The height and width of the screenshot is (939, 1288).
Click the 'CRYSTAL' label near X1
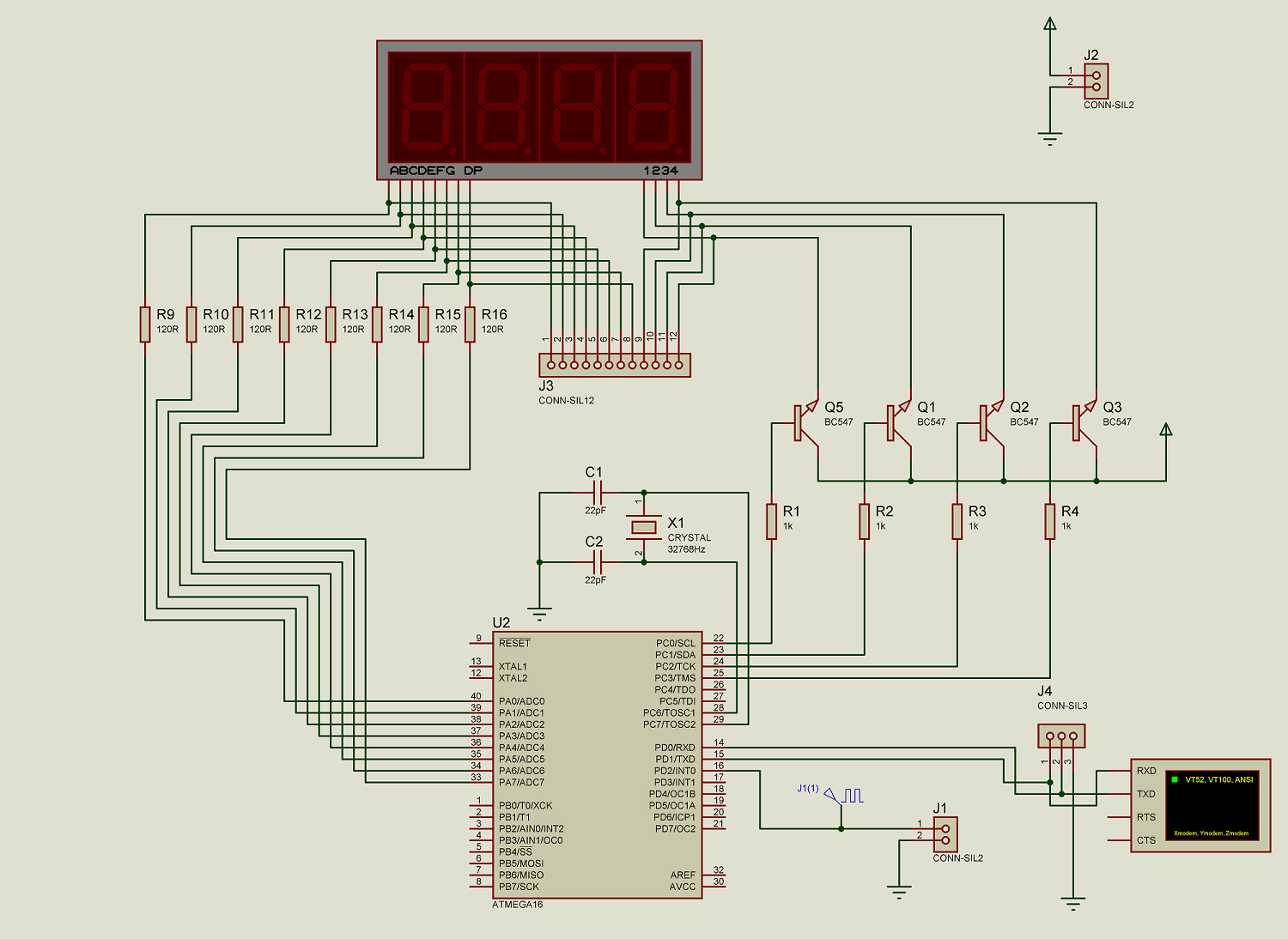[690, 537]
